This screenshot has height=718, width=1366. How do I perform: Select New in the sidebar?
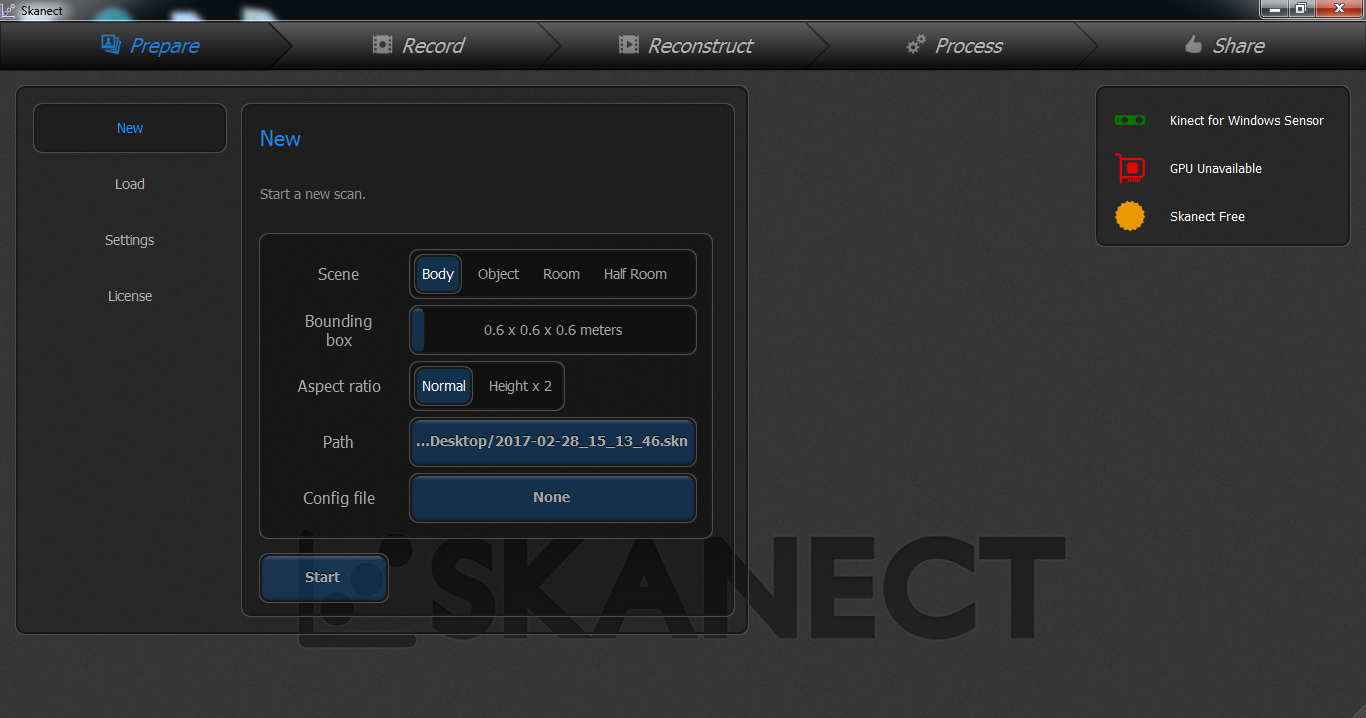[130, 128]
